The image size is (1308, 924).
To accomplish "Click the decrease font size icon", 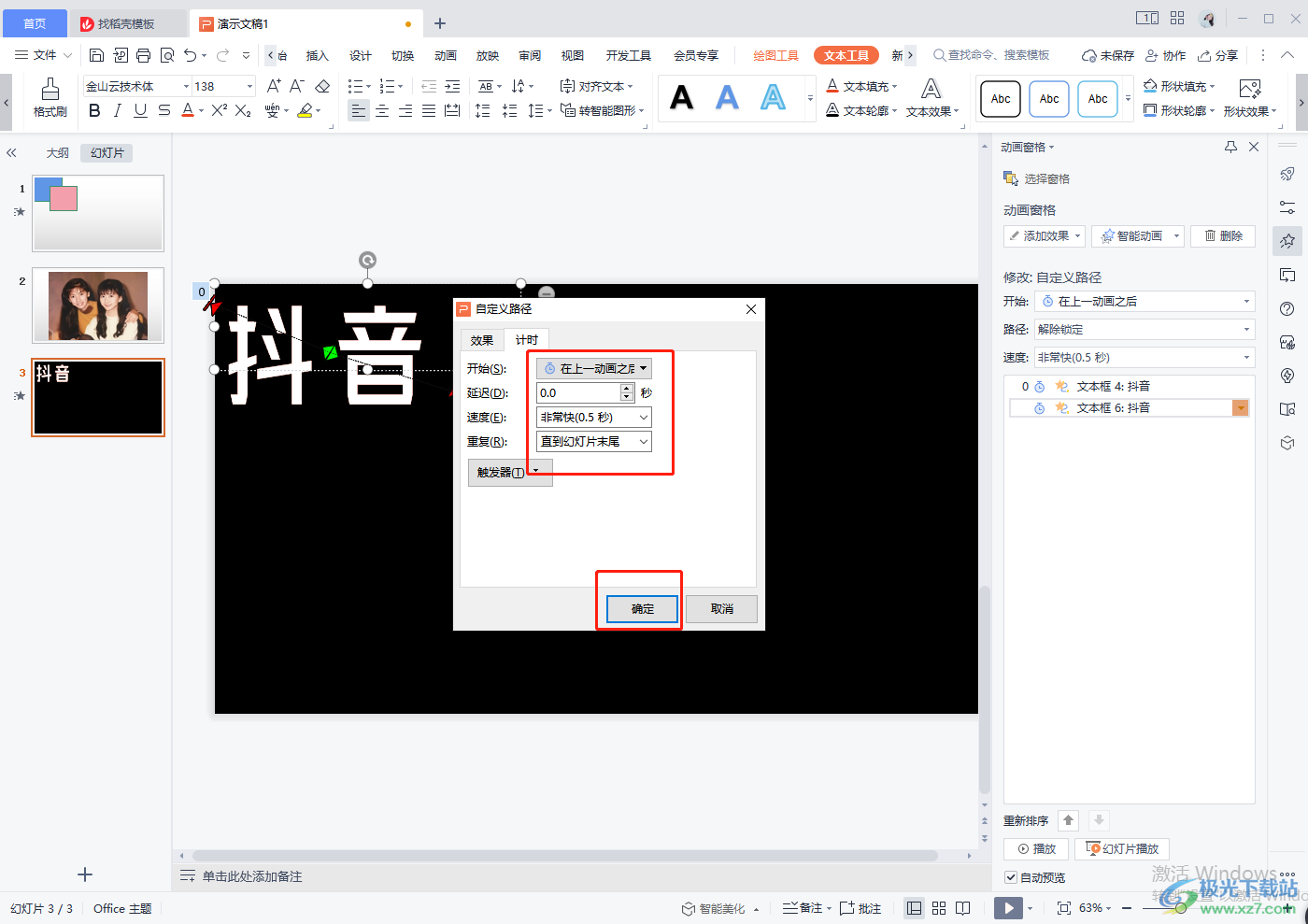I will [297, 86].
